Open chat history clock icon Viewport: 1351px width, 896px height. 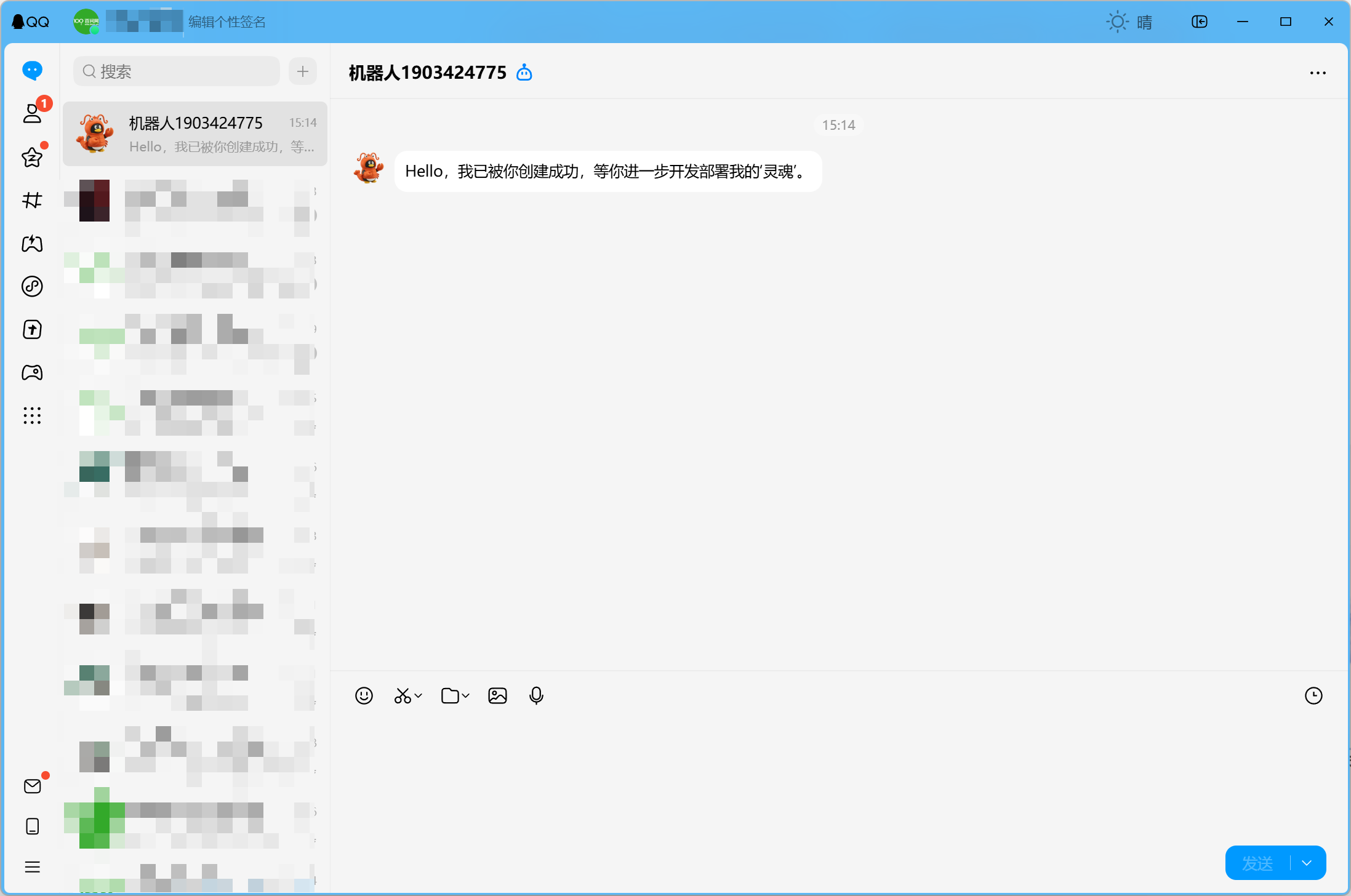click(1313, 695)
